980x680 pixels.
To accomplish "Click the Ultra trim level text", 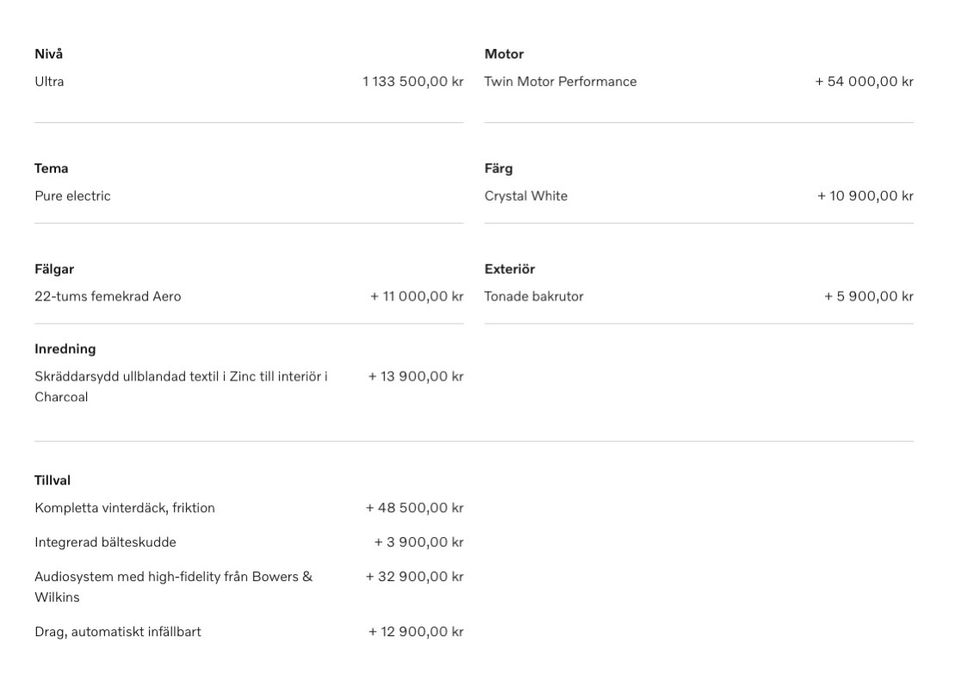I will click(x=49, y=82).
